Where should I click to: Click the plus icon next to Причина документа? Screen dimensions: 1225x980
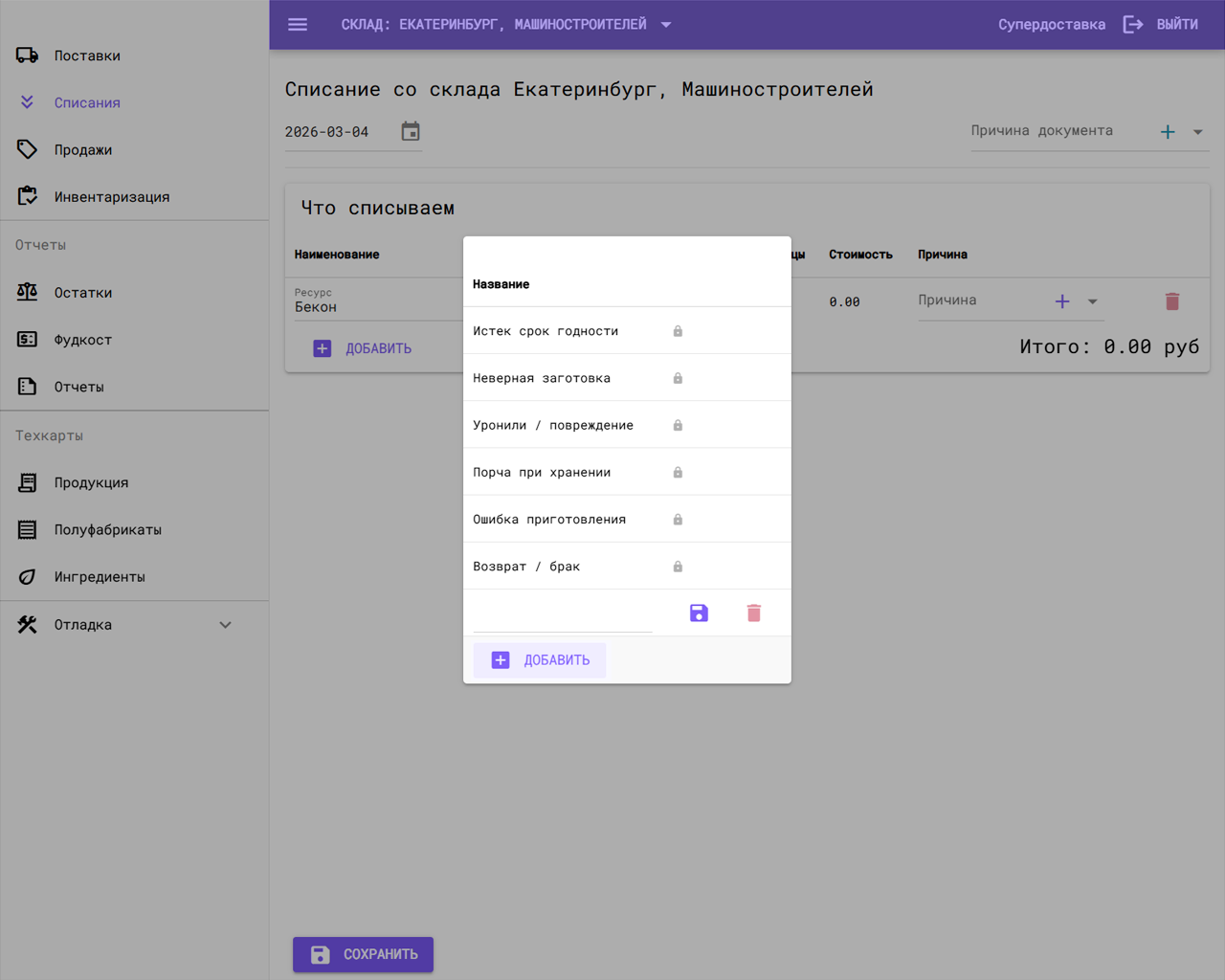pyautogui.click(x=1168, y=132)
